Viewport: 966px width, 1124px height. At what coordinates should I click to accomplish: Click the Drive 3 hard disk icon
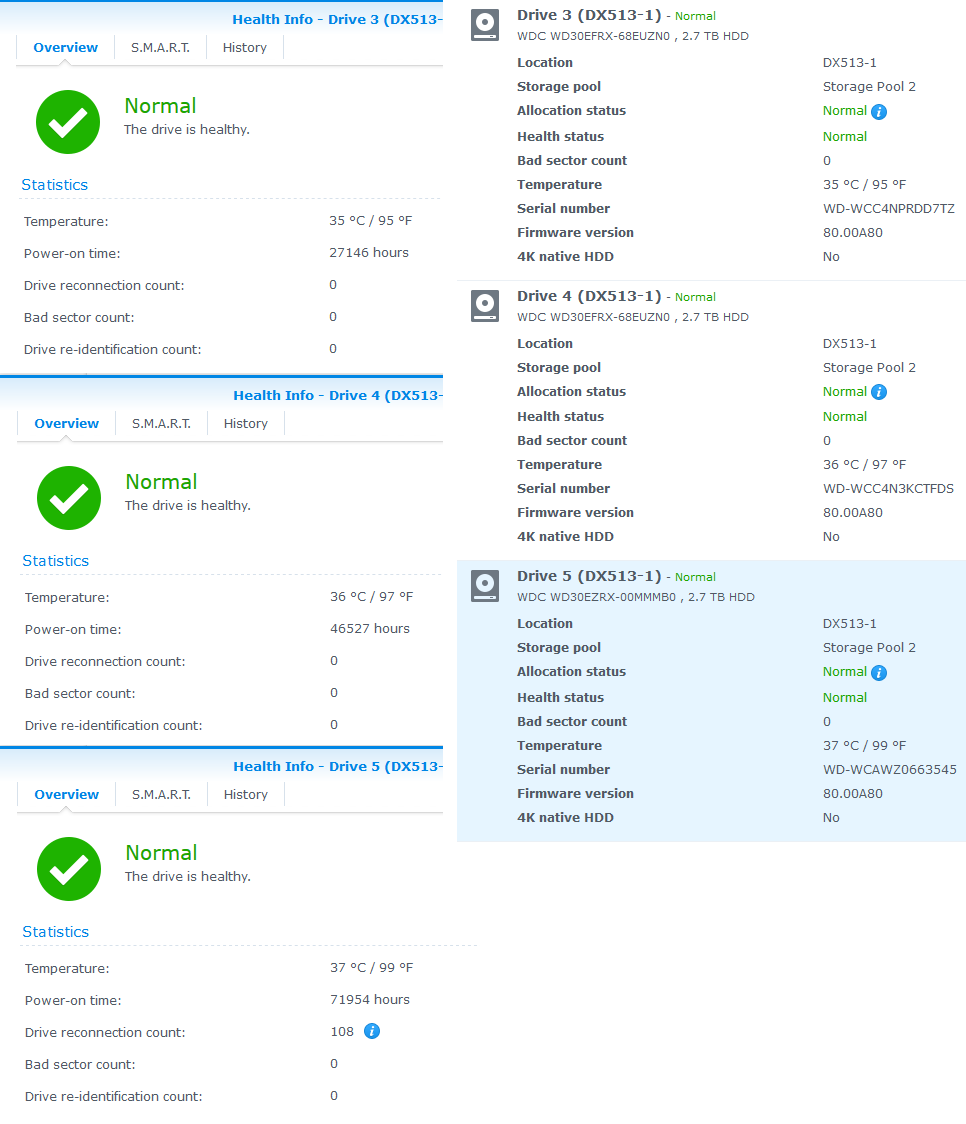coord(485,25)
